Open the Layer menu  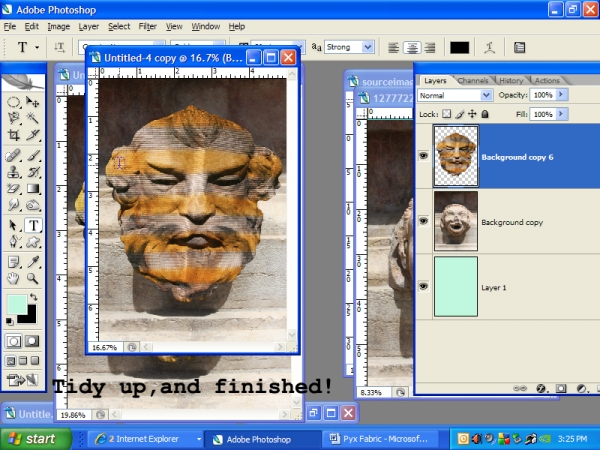88,26
